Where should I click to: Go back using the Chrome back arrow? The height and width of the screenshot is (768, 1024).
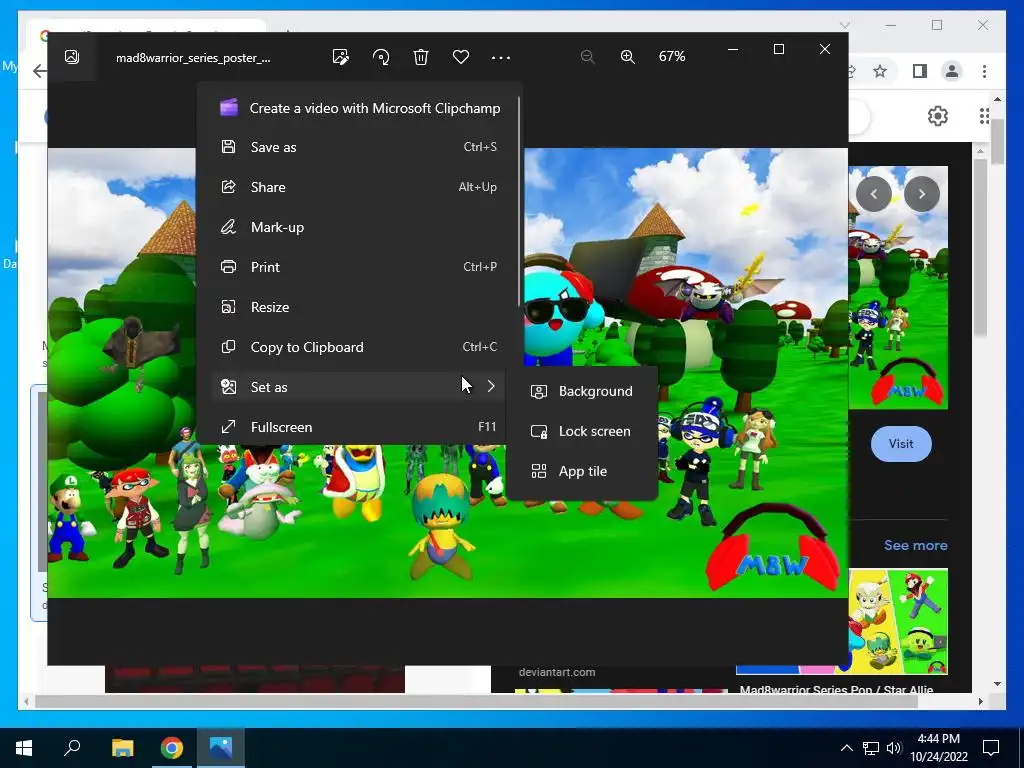(x=39, y=71)
